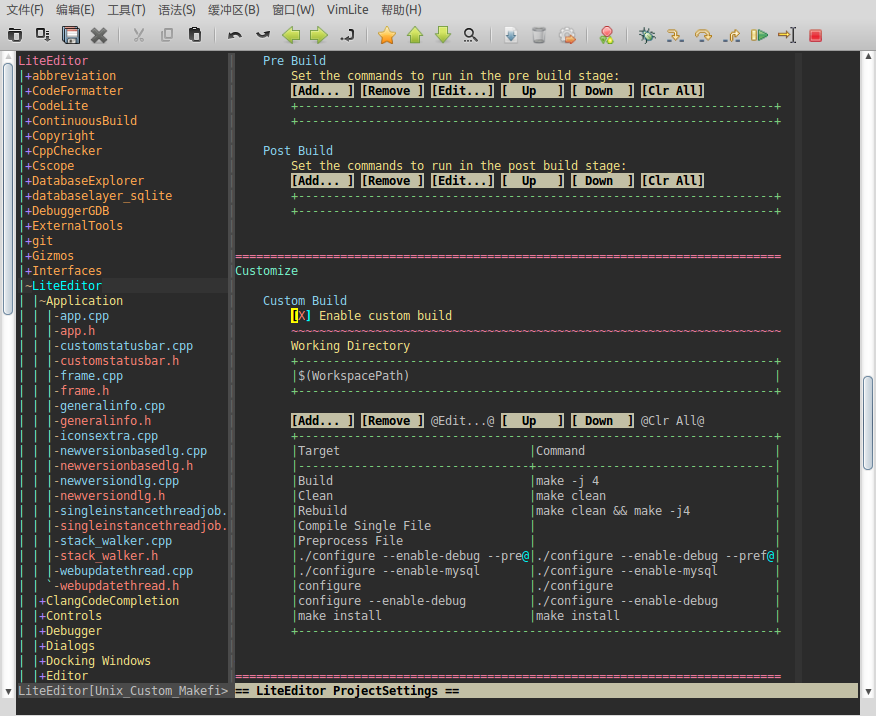
Task: Click Add button under Pre Build
Action: click(x=322, y=90)
